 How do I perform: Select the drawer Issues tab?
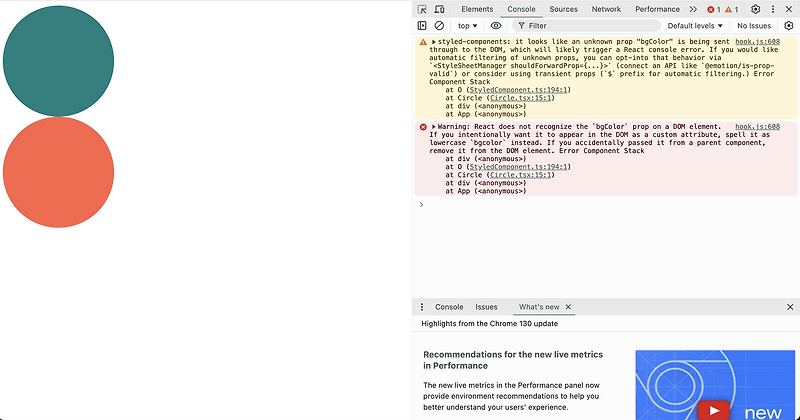(486, 307)
